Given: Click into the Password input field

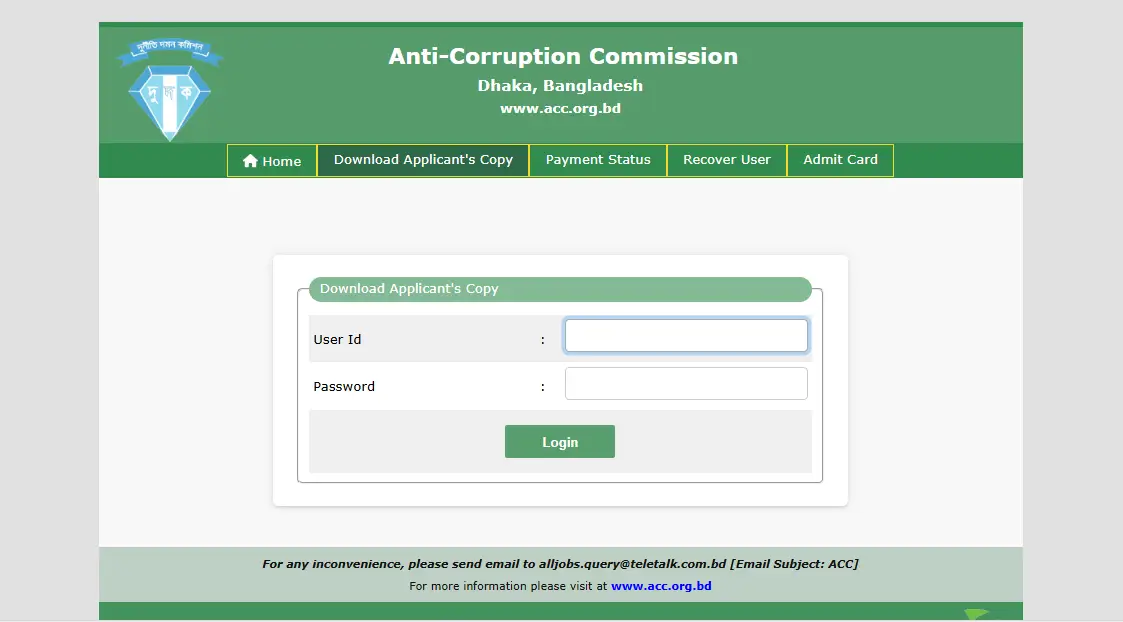Looking at the screenshot, I should [x=686, y=384].
